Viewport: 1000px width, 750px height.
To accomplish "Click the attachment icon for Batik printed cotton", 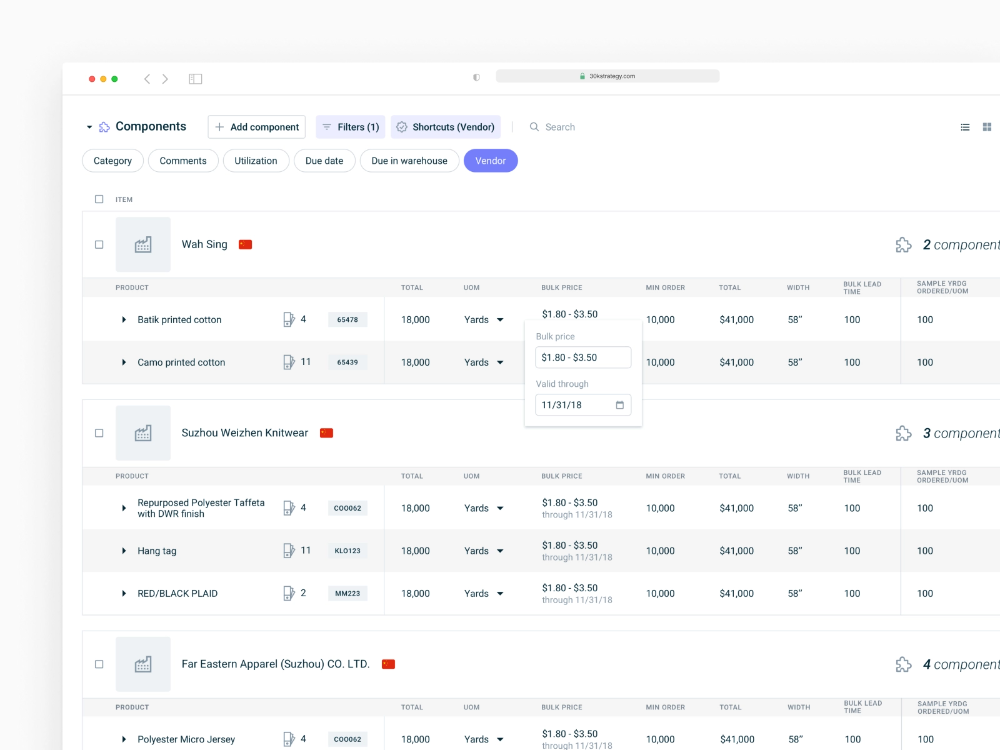I will tap(289, 320).
